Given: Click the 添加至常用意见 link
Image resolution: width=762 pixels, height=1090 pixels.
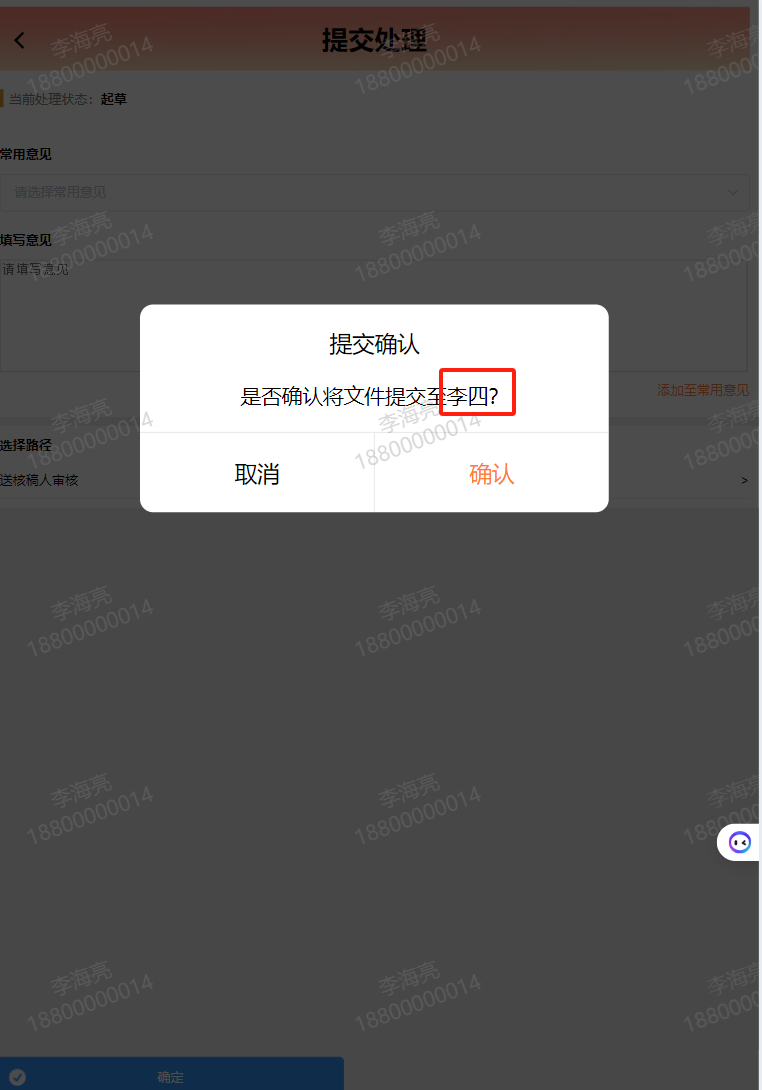Looking at the screenshot, I should click(x=703, y=391).
